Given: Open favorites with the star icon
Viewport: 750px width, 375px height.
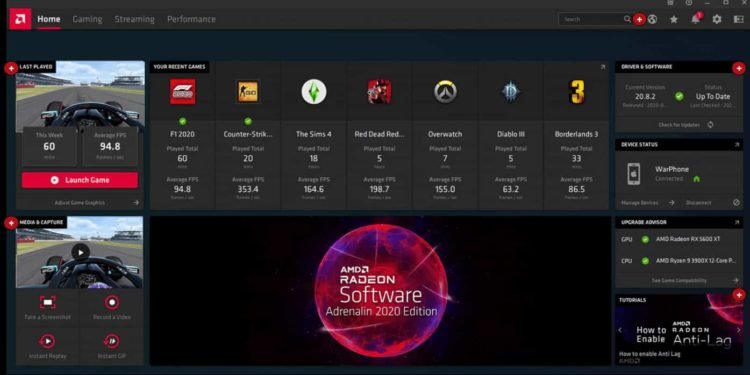Looking at the screenshot, I should [x=674, y=19].
